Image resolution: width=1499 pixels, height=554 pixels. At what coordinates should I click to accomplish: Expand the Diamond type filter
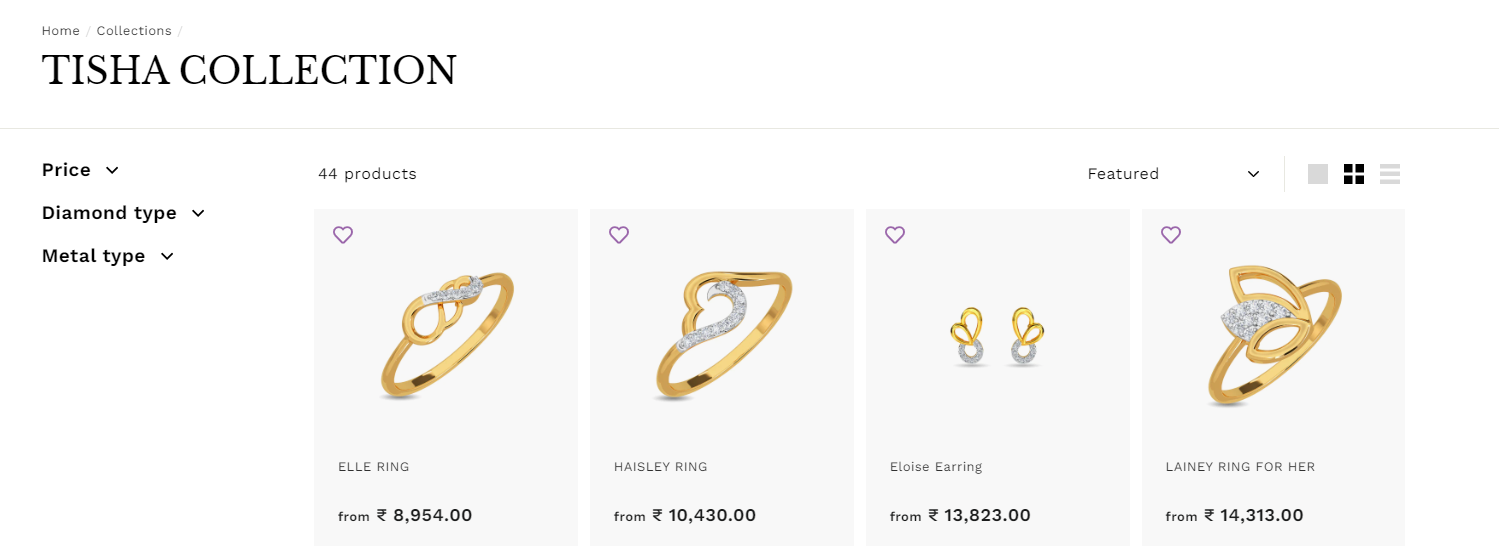(123, 213)
